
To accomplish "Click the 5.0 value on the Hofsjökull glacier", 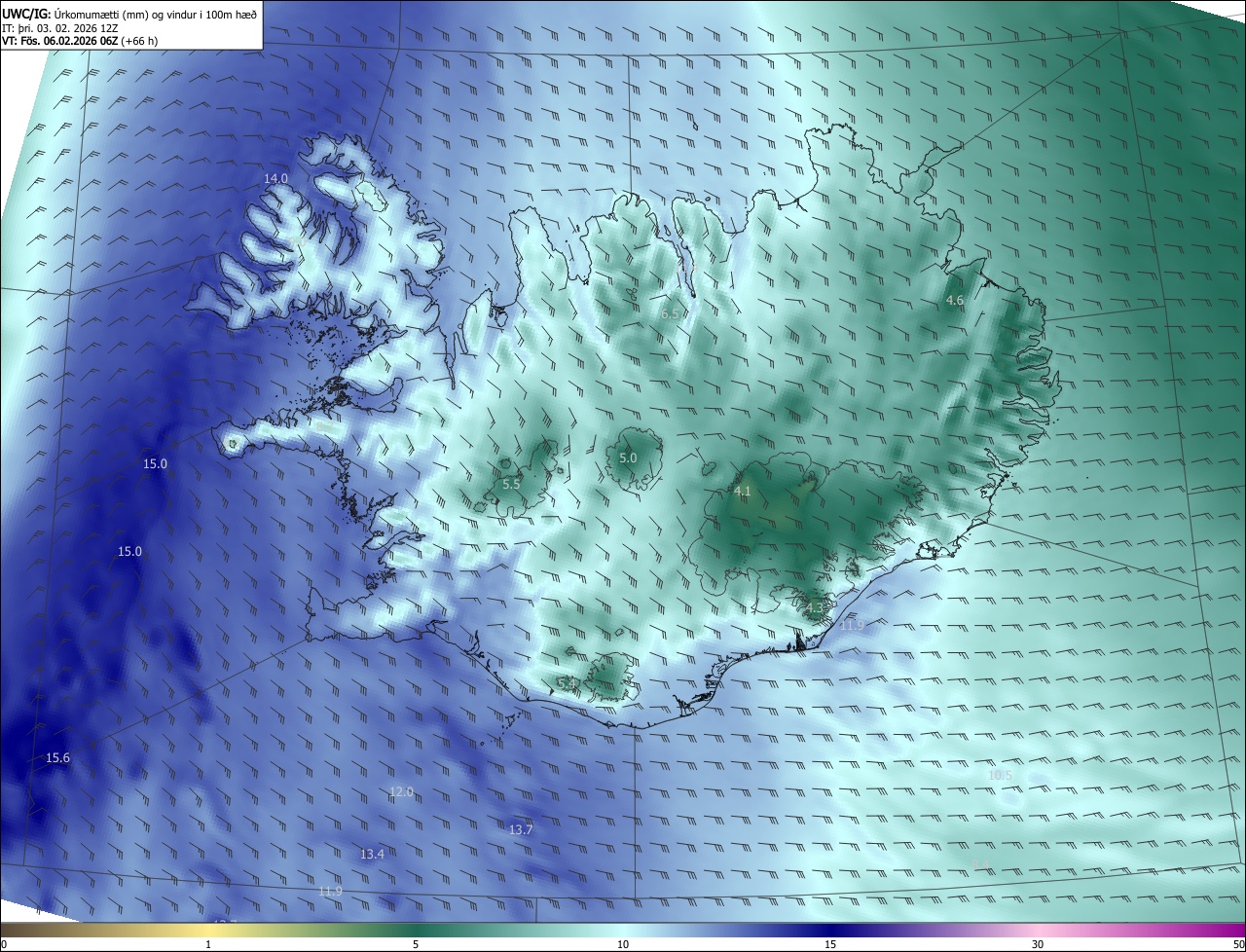I will pyautogui.click(x=628, y=458).
